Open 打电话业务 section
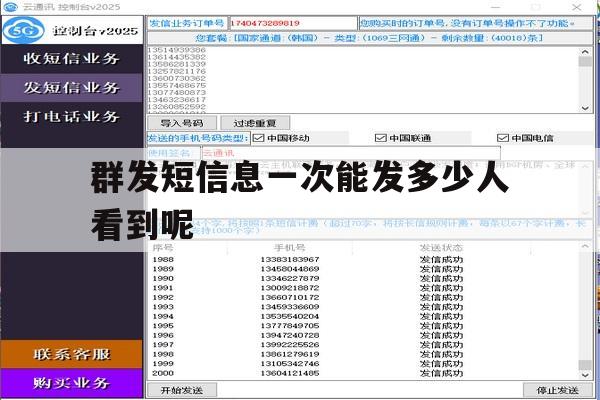Viewport: 600px width, 400px height. tap(72, 116)
